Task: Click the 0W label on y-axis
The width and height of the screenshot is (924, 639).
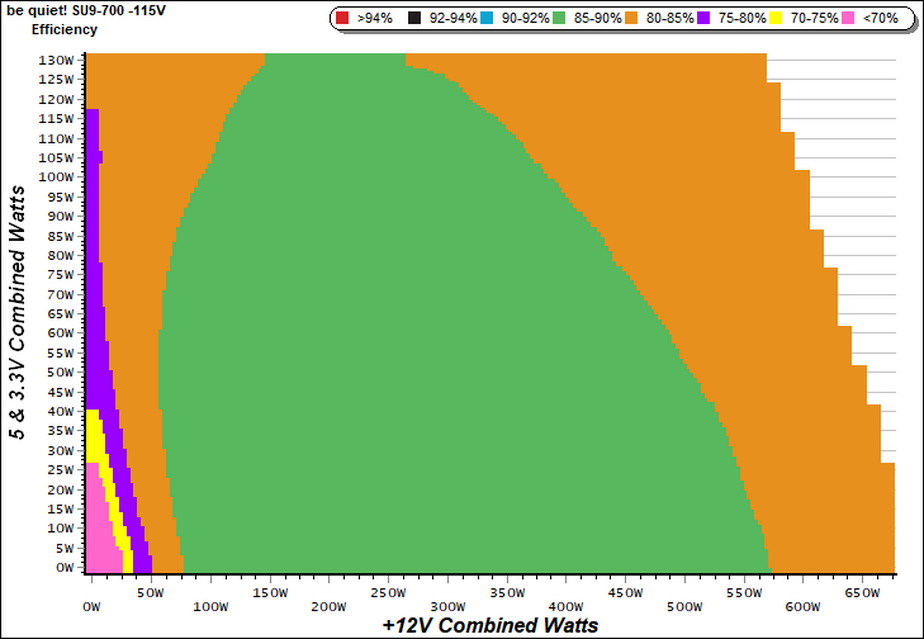Action: coord(65,567)
